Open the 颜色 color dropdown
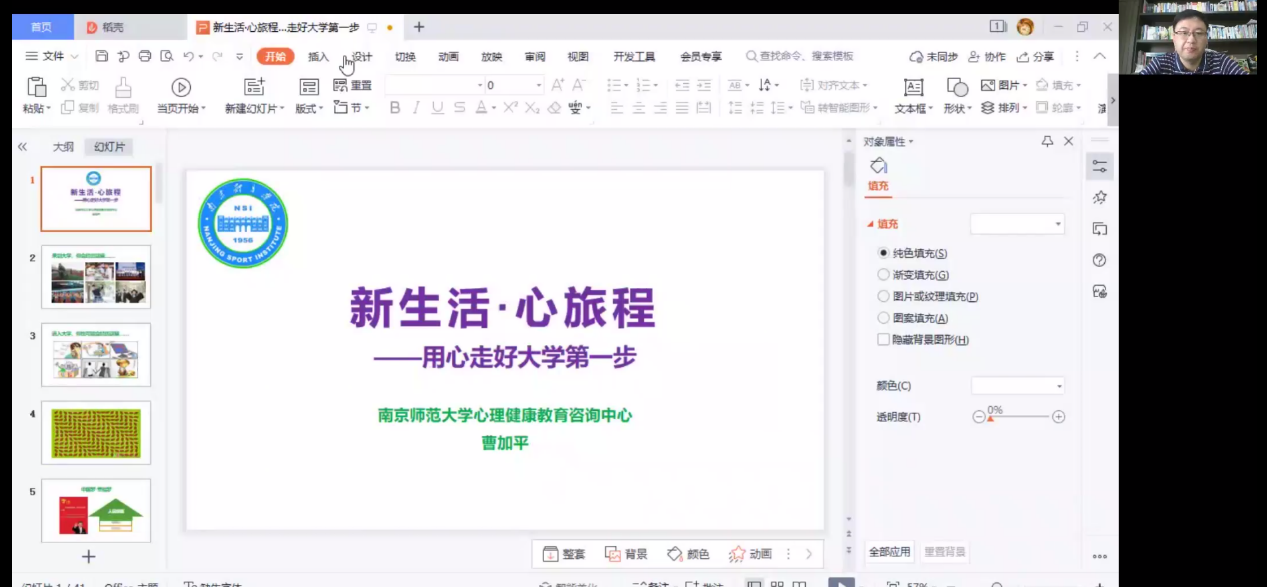The image size is (1267, 587). pos(1018,386)
